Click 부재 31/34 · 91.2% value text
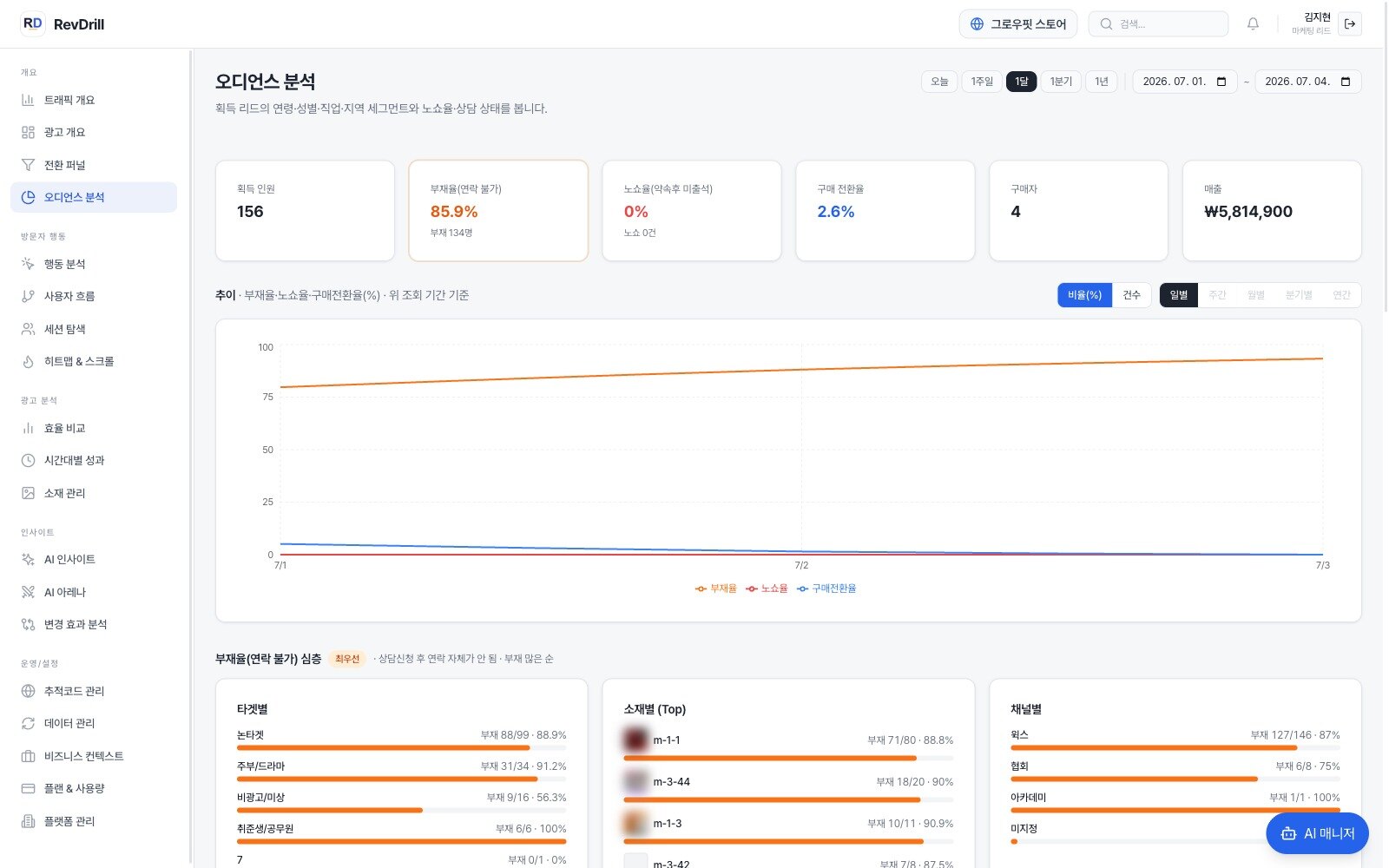1389x868 pixels. point(523,766)
